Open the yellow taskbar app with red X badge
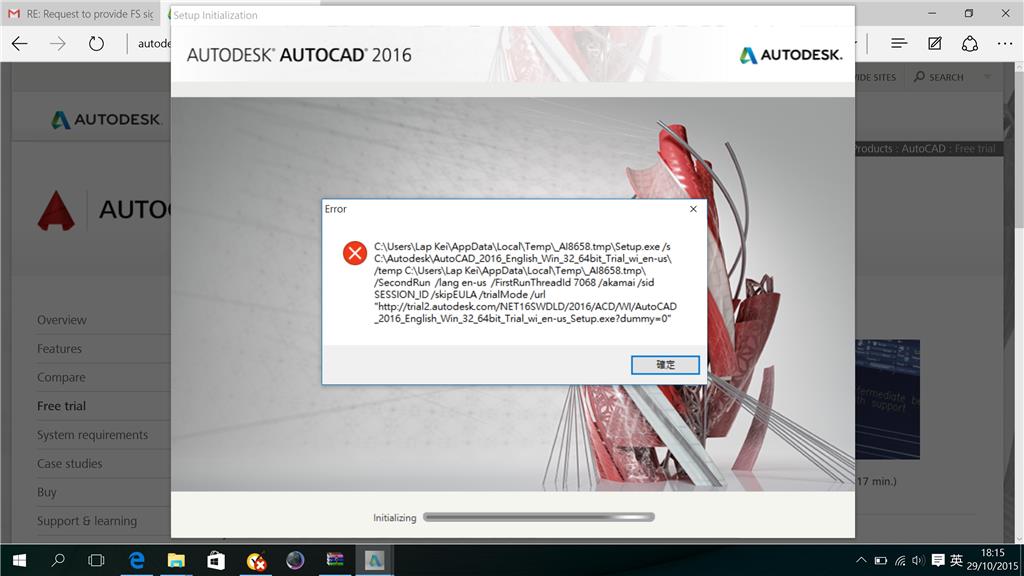Image resolution: width=1024 pixels, height=576 pixels. click(x=256, y=560)
